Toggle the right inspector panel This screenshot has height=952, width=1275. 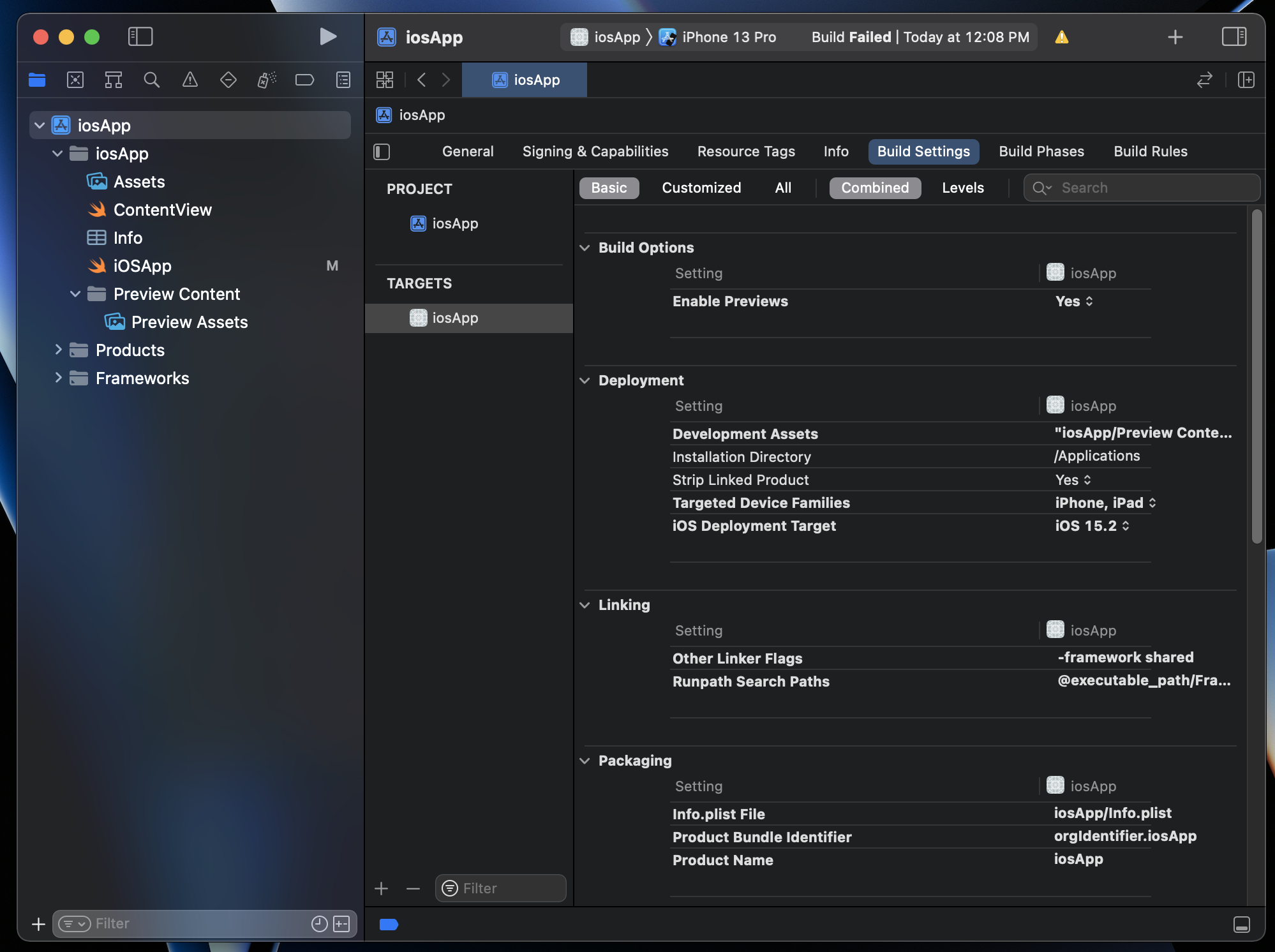tap(1234, 36)
